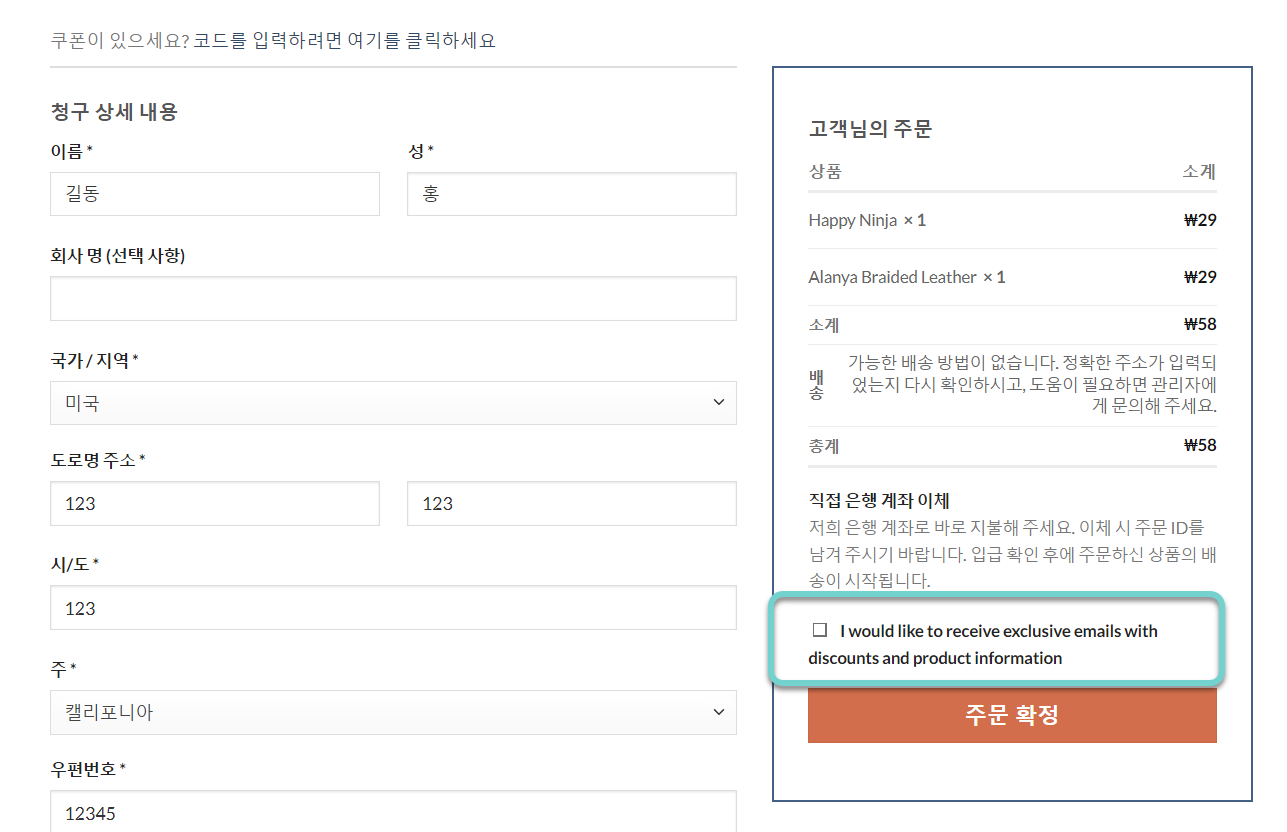Click the 고객님의 주문 order summary heading
The height and width of the screenshot is (832, 1287).
[869, 129]
